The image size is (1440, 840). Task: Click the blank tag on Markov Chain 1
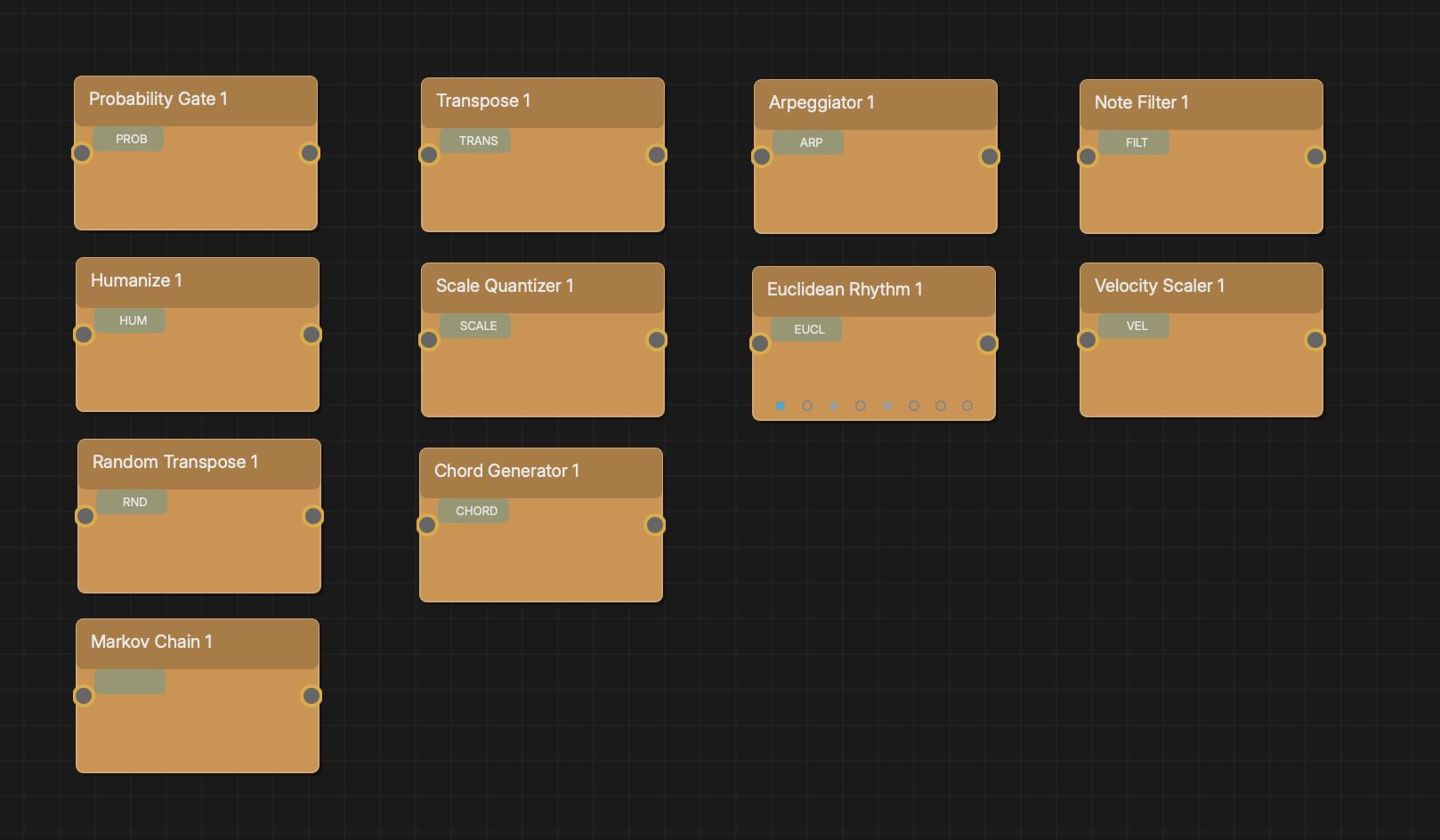pyautogui.click(x=130, y=682)
